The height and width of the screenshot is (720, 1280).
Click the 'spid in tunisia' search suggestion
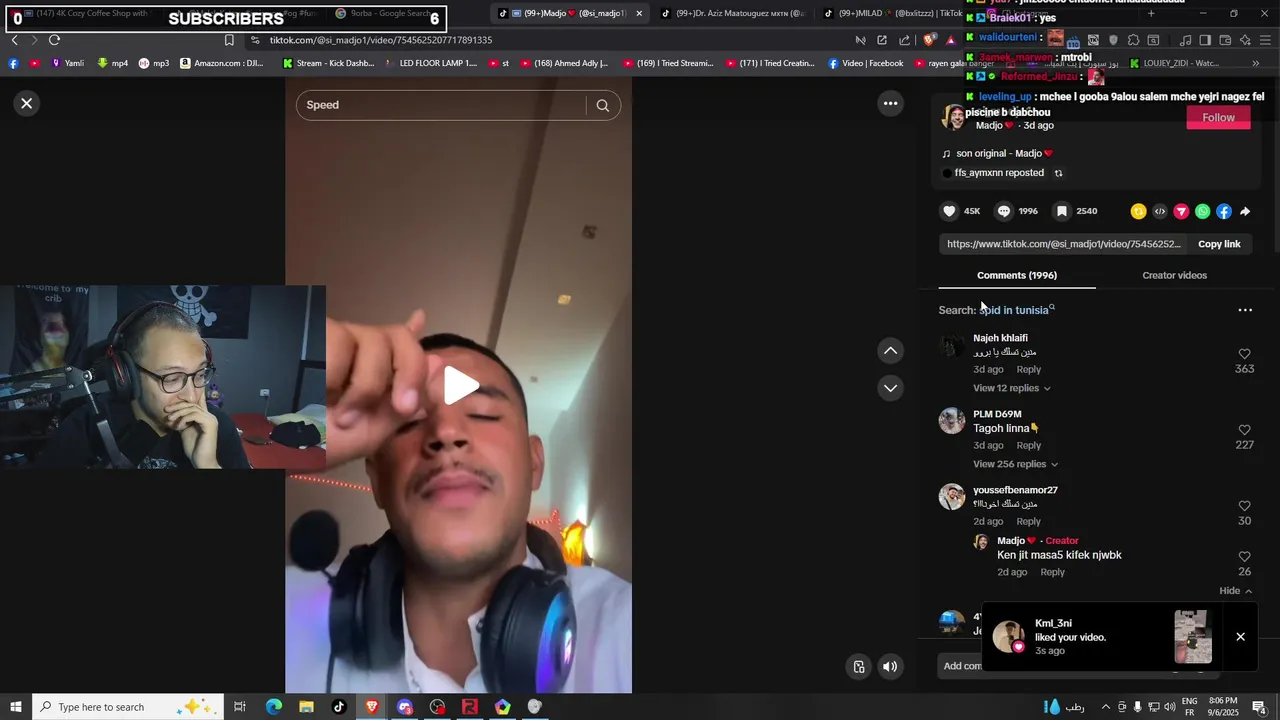tap(1017, 310)
